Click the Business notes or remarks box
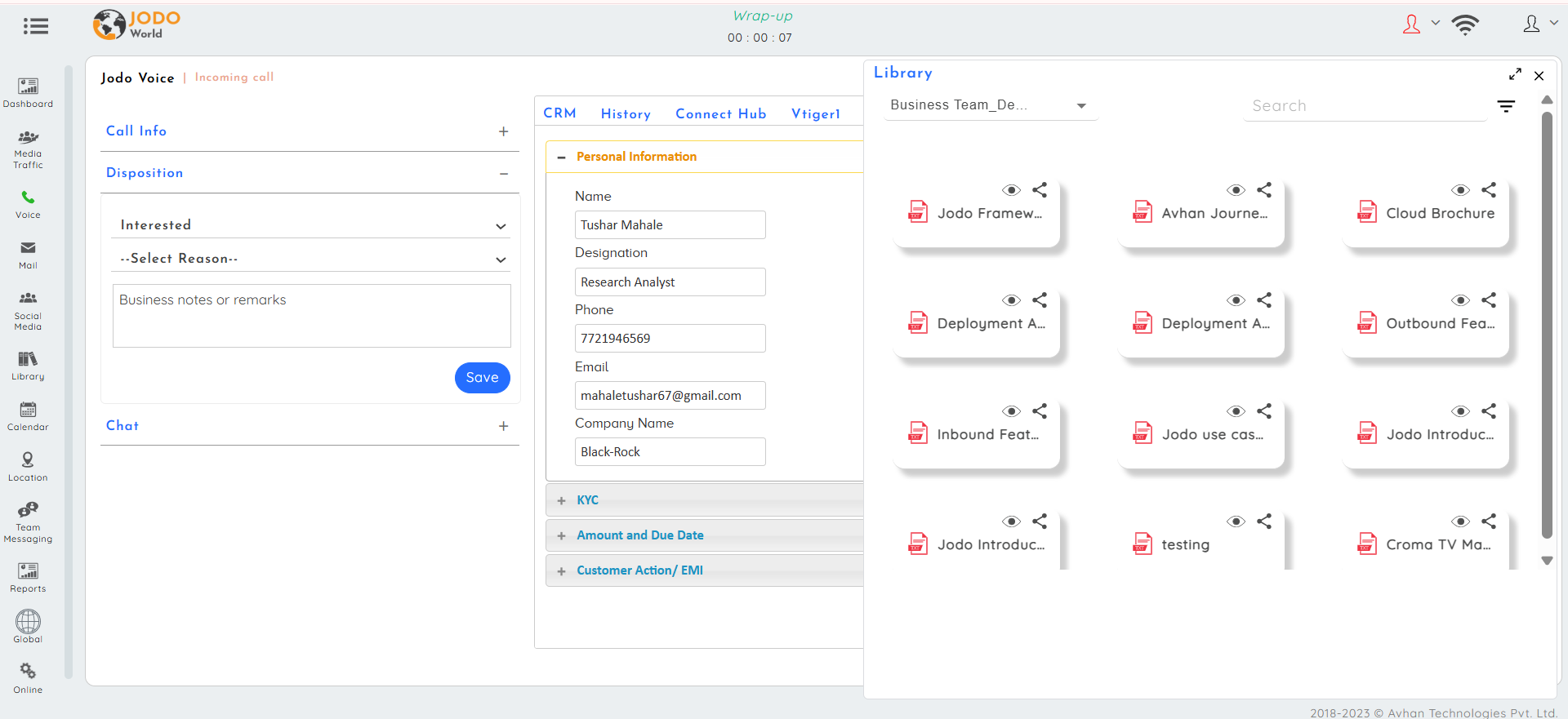The image size is (1568, 719). pyautogui.click(x=311, y=316)
